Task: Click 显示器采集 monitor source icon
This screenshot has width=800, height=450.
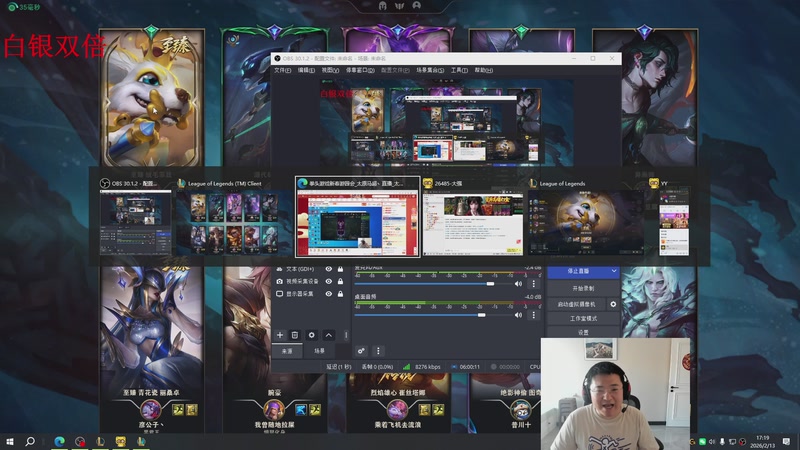Action: [280, 294]
